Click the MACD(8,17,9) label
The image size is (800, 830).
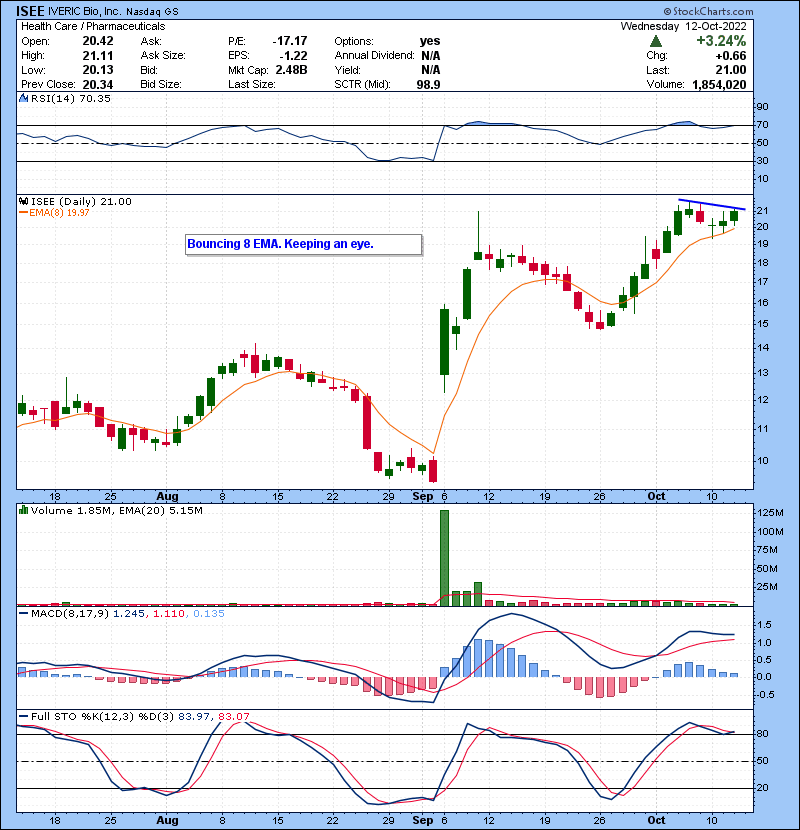(70, 614)
